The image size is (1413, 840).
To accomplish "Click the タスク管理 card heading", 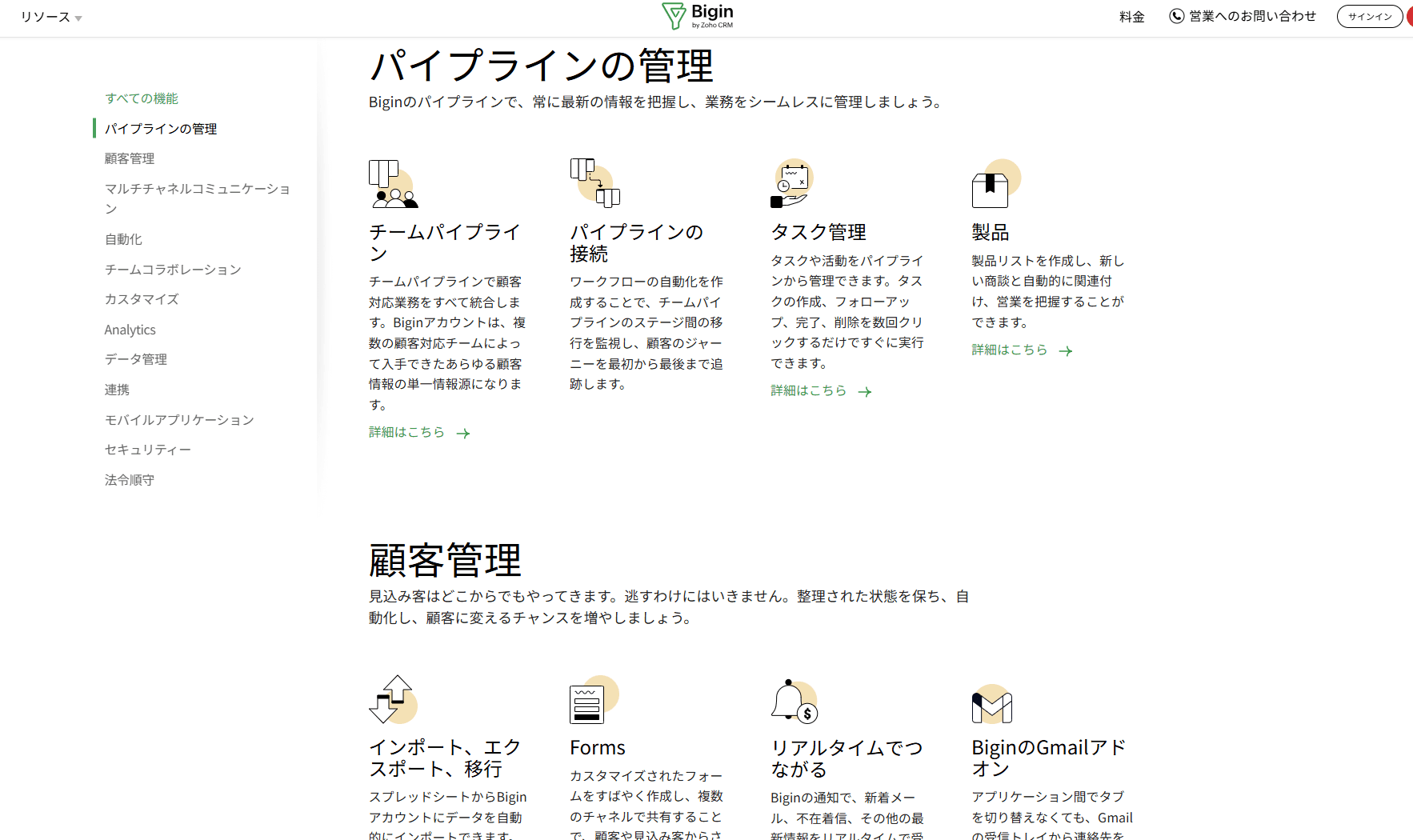I will pyautogui.click(x=819, y=232).
